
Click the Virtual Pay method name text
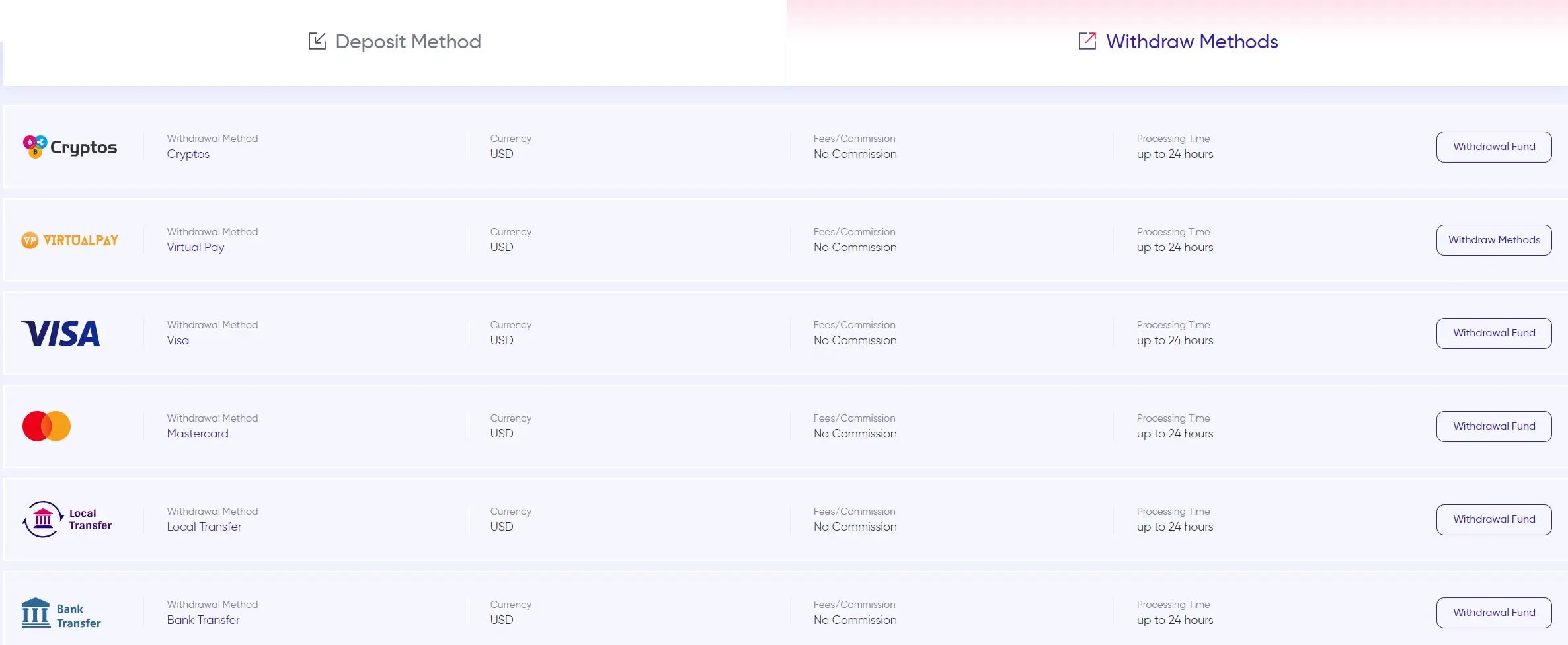tap(196, 248)
